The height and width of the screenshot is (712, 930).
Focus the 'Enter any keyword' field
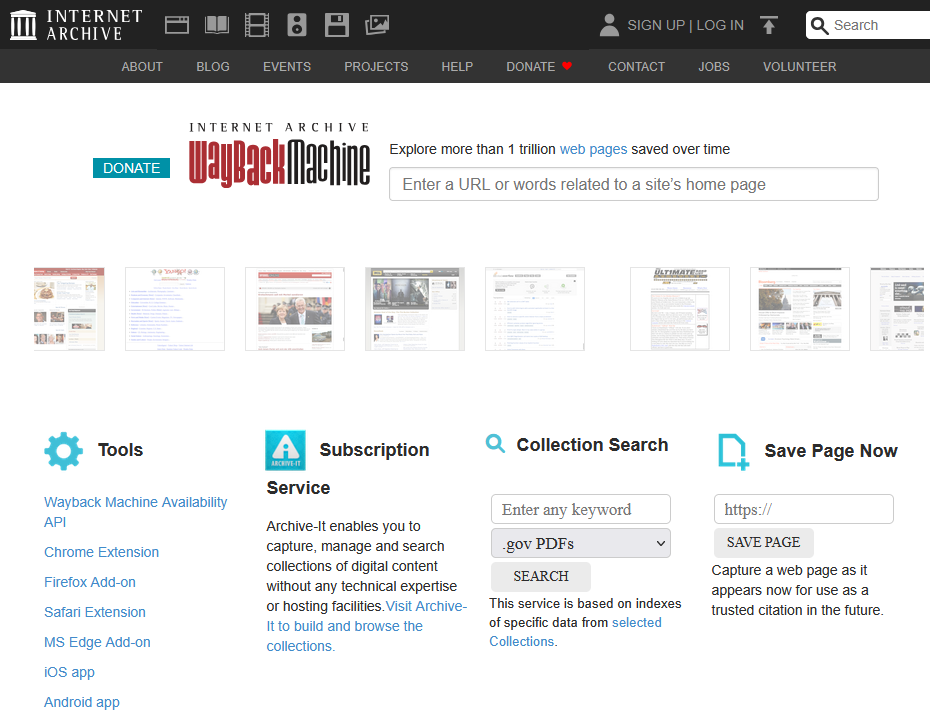tap(581, 509)
